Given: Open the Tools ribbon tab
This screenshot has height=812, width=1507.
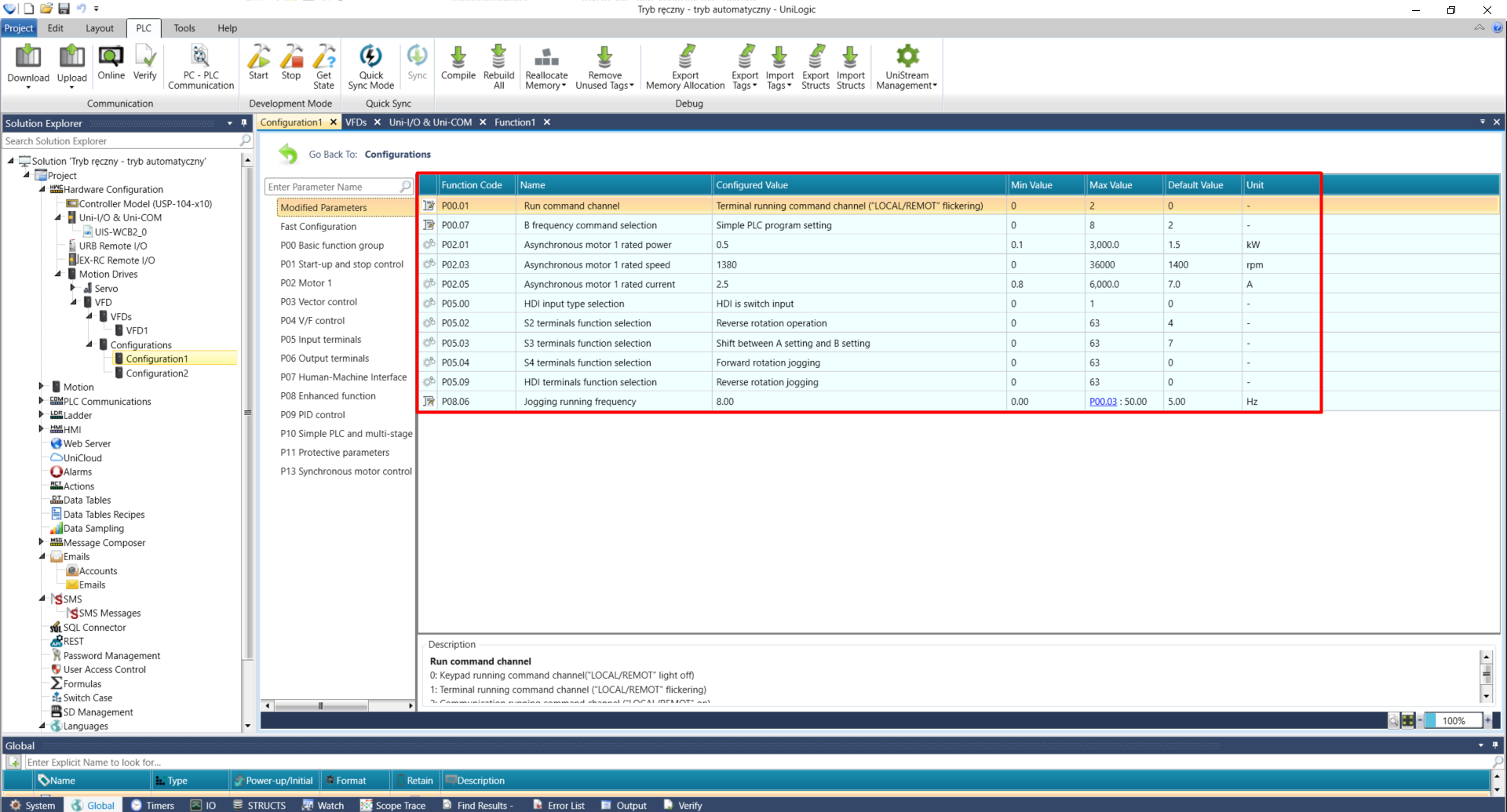Looking at the screenshot, I should click(x=184, y=28).
